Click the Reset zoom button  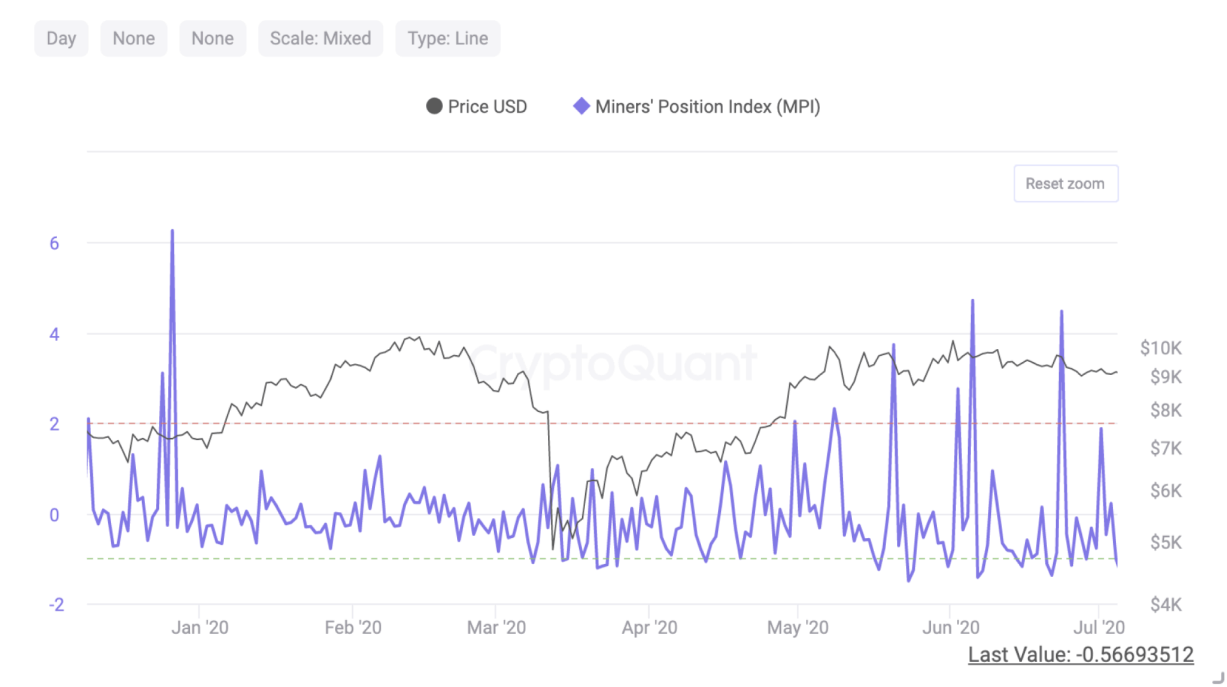[1065, 183]
